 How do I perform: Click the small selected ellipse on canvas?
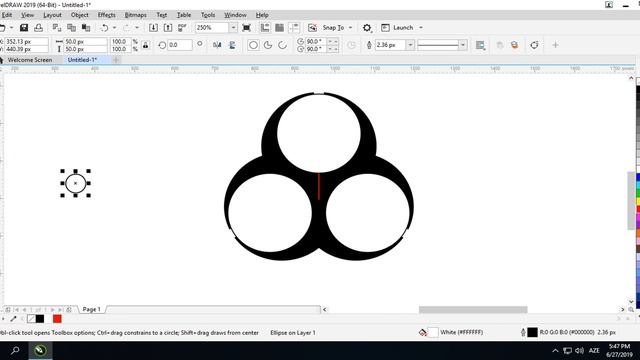76,183
